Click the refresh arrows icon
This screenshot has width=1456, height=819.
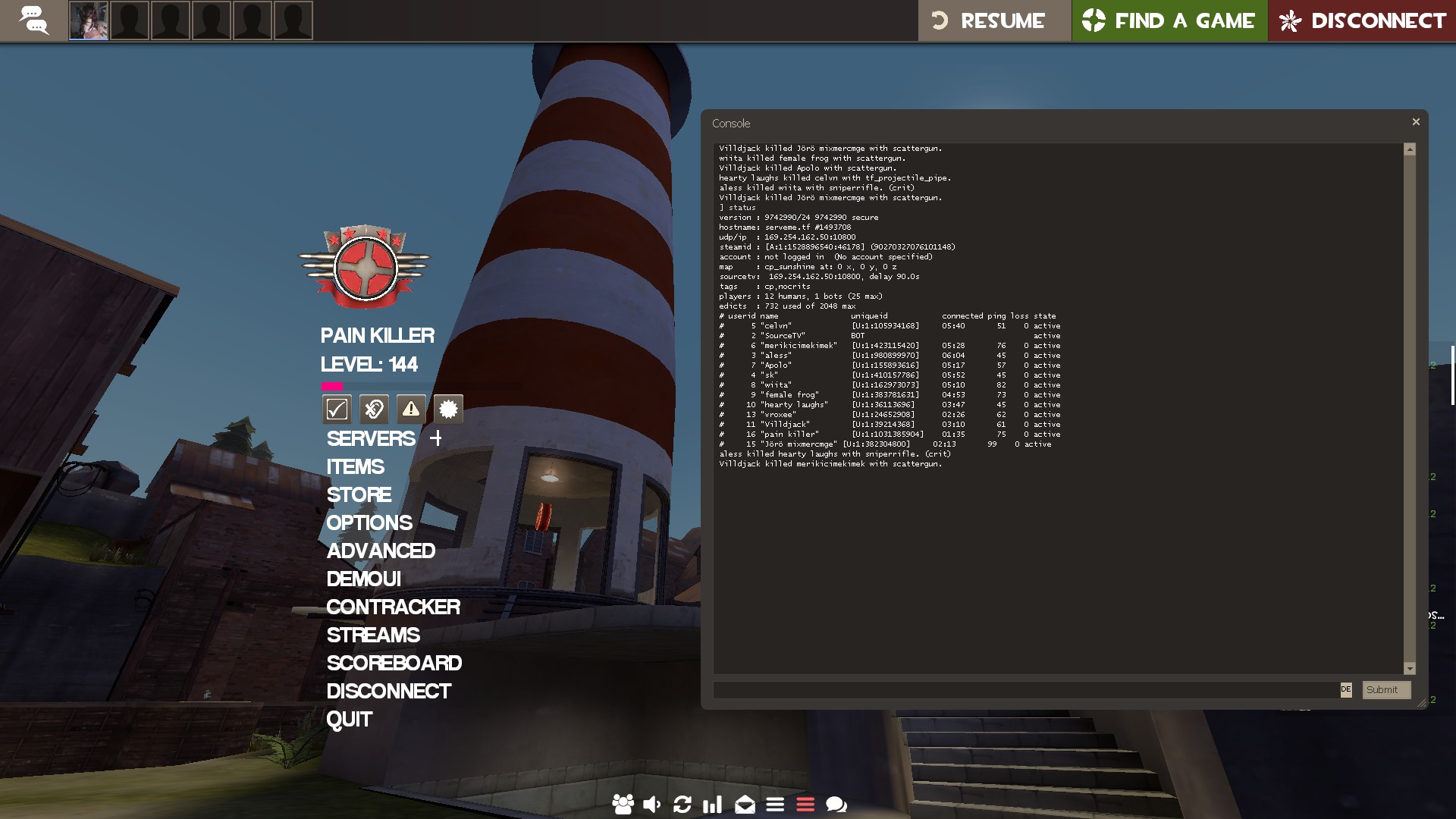[x=682, y=805]
